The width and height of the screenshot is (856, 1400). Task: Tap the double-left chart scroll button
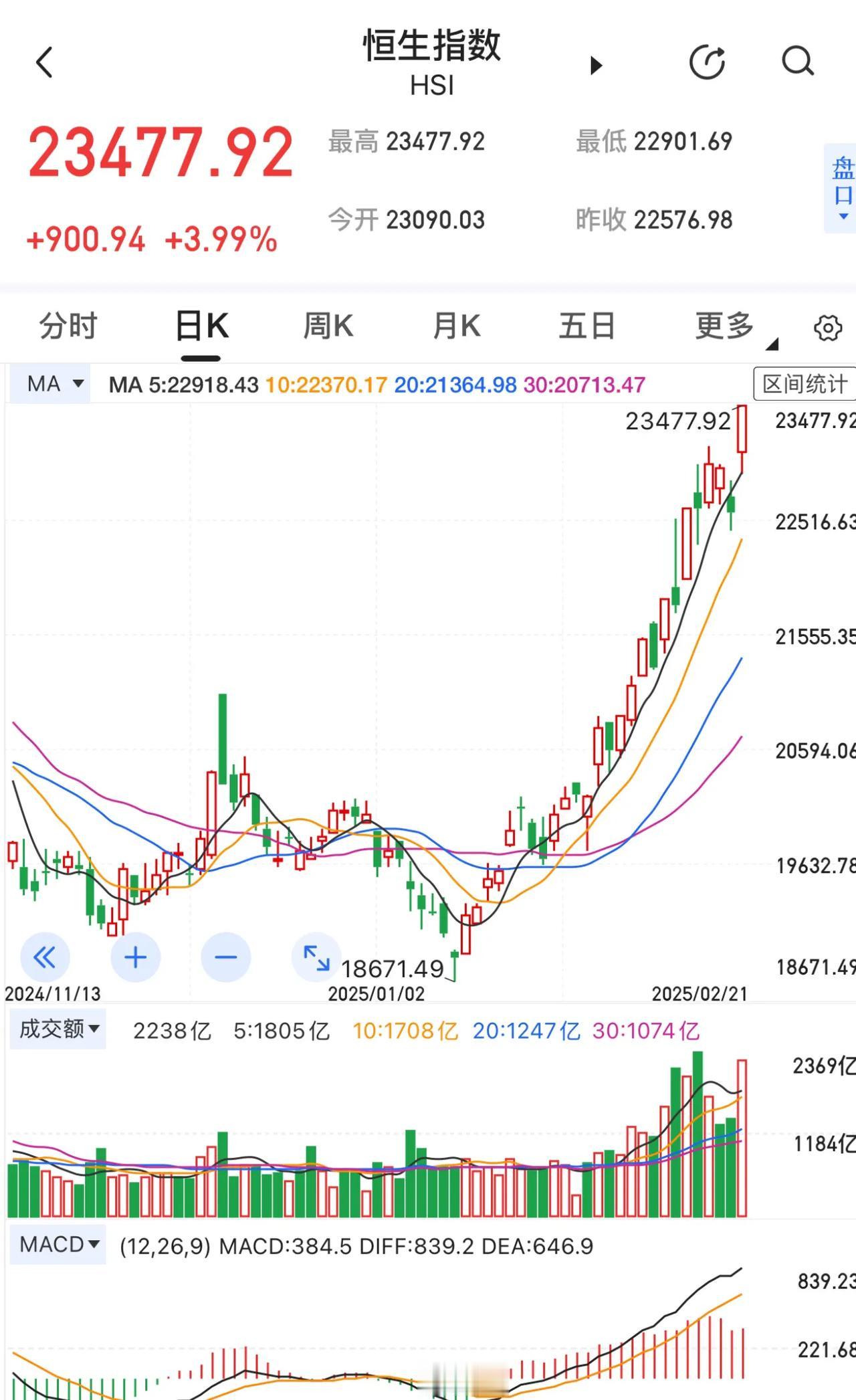pos(45,958)
